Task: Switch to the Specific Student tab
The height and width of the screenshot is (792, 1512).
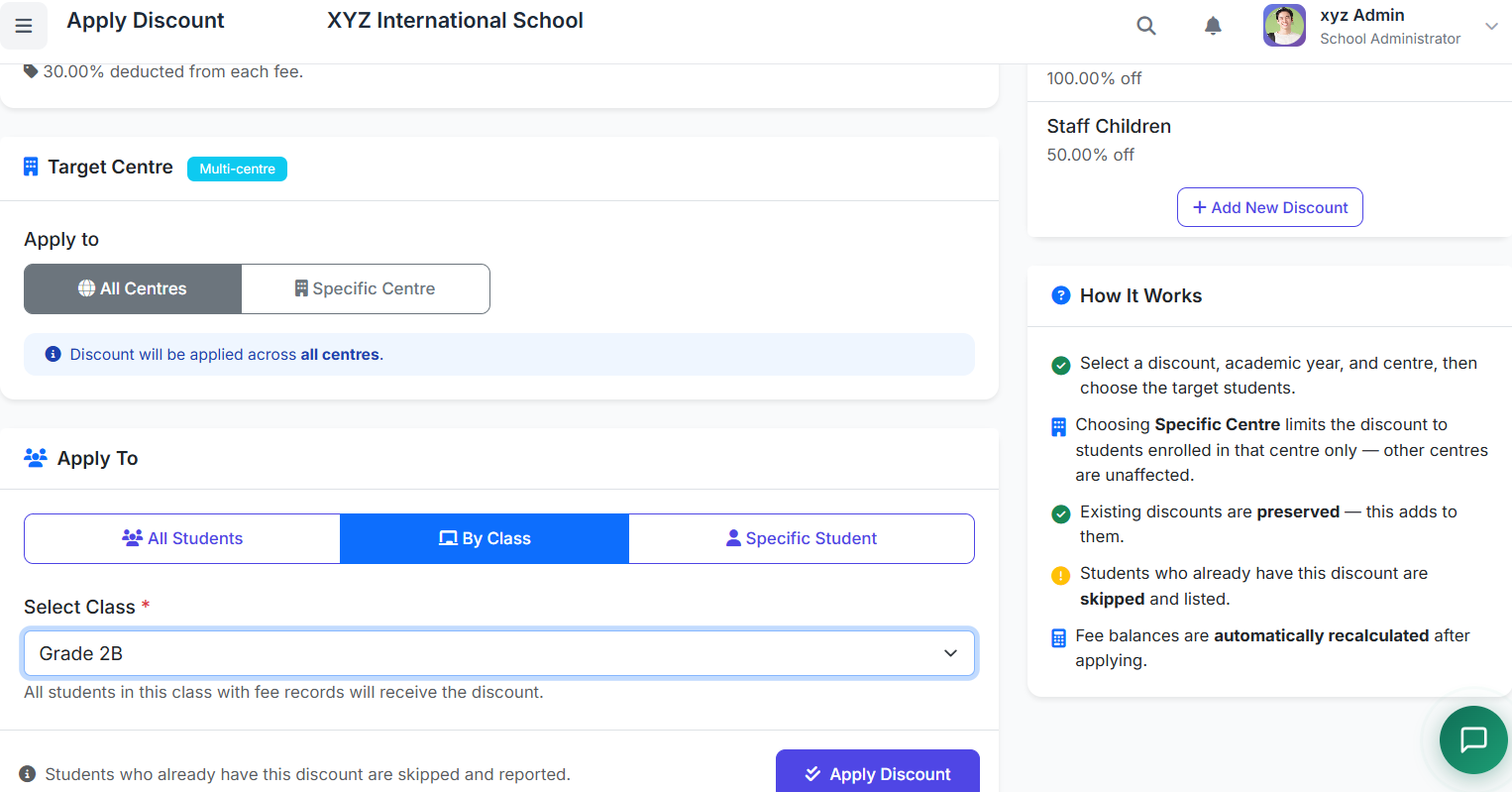Action: click(802, 538)
